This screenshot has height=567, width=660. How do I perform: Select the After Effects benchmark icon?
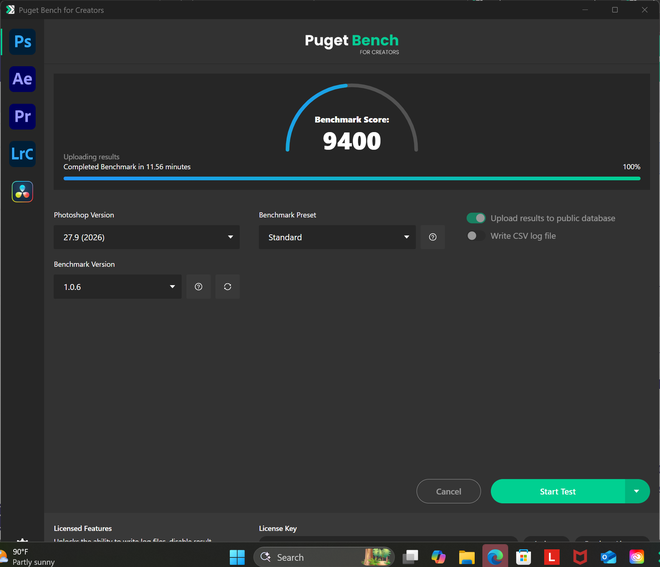[x=22, y=79]
